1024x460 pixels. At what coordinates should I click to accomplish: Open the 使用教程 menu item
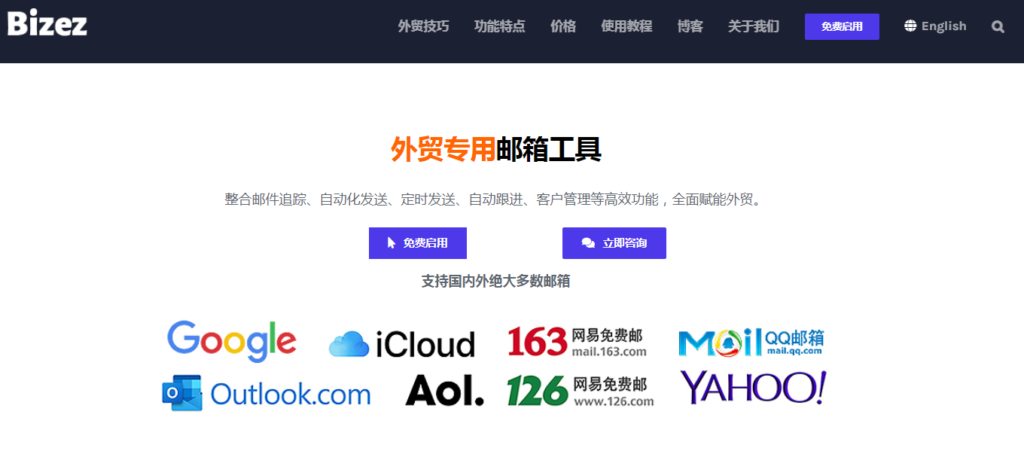(626, 27)
